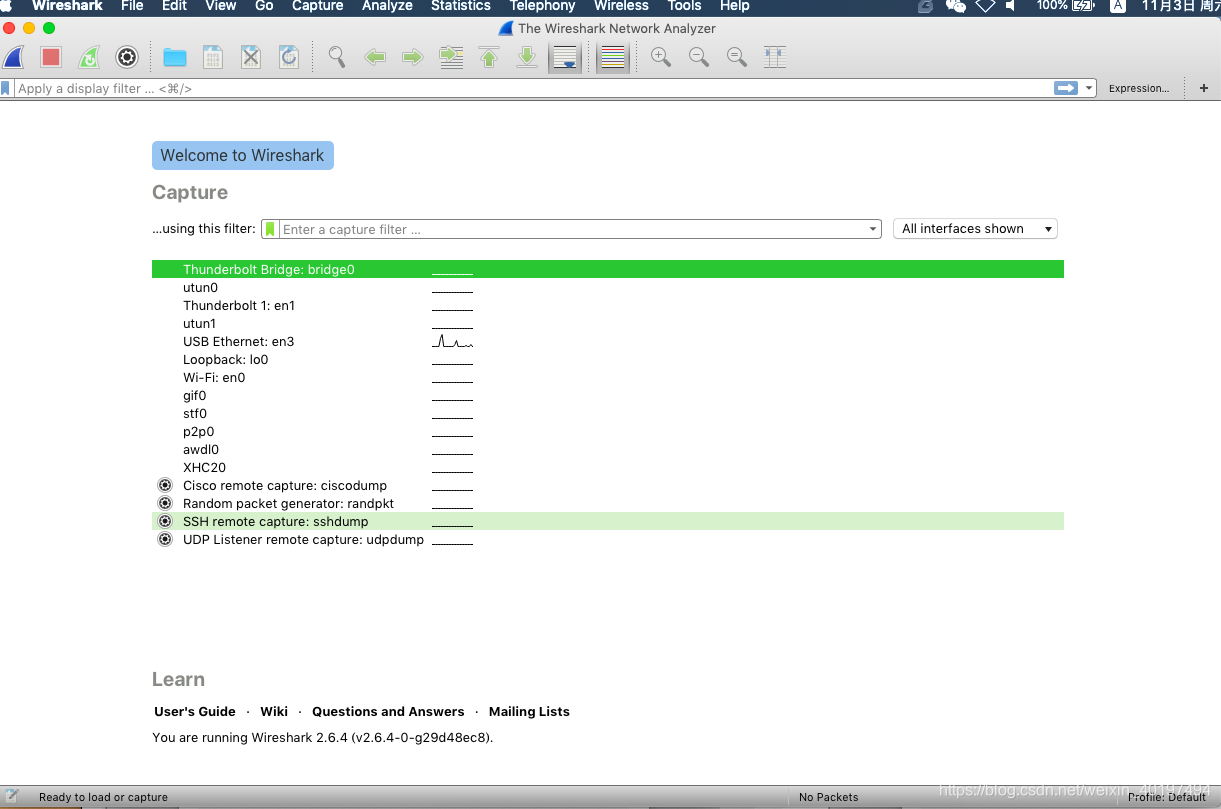Select Thunderbolt Bridge: bridge0 interface
This screenshot has height=809, width=1221.
[608, 269]
